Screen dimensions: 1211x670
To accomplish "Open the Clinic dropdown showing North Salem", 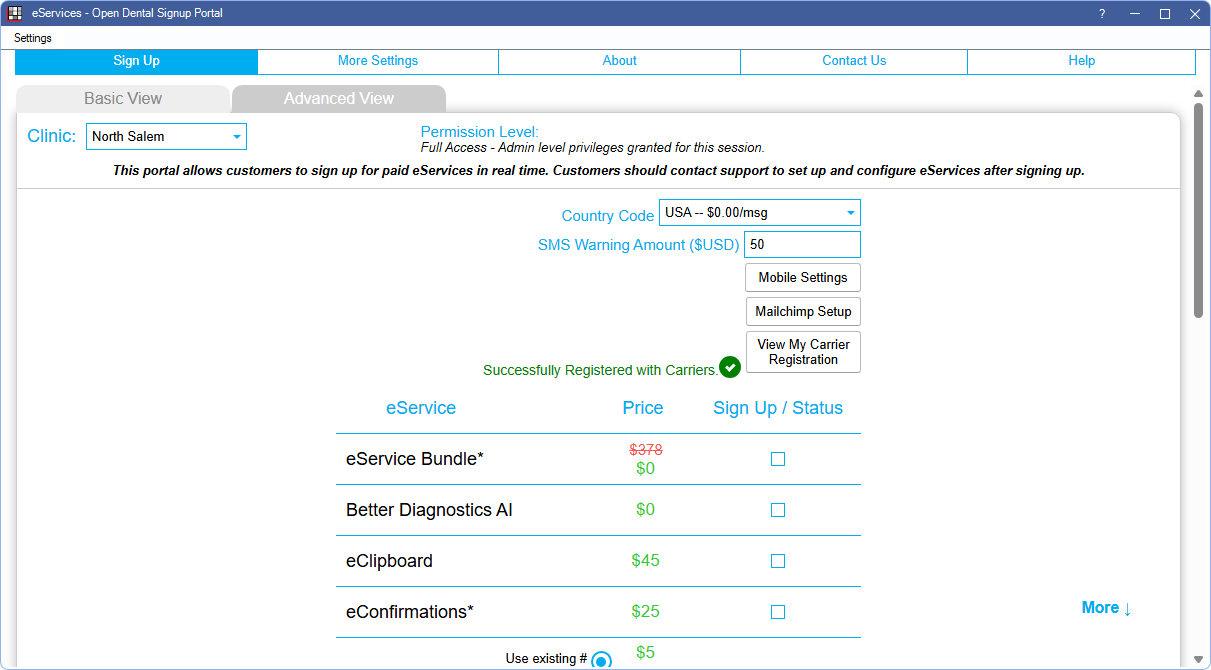I will (166, 136).
